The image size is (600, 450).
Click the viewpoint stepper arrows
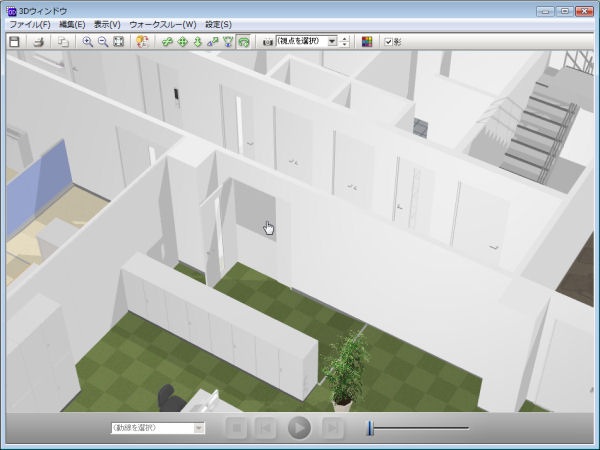(345, 42)
